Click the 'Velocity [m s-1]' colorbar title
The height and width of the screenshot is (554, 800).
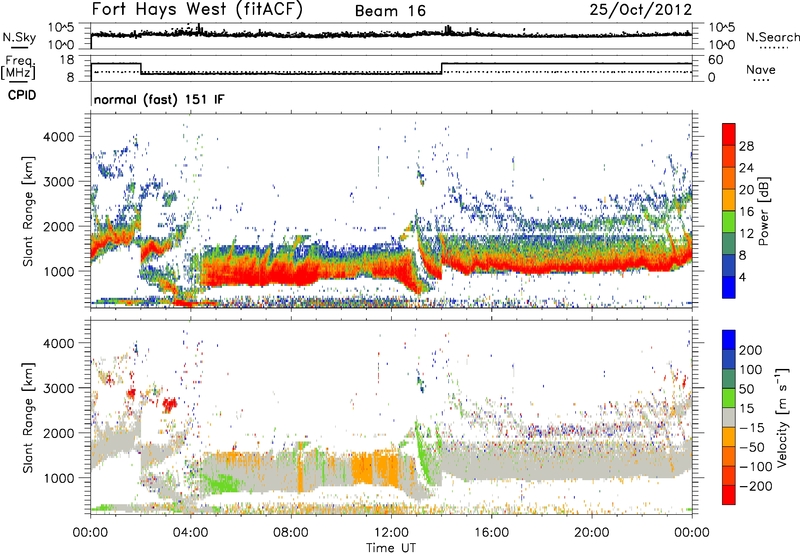pyautogui.click(x=782, y=417)
